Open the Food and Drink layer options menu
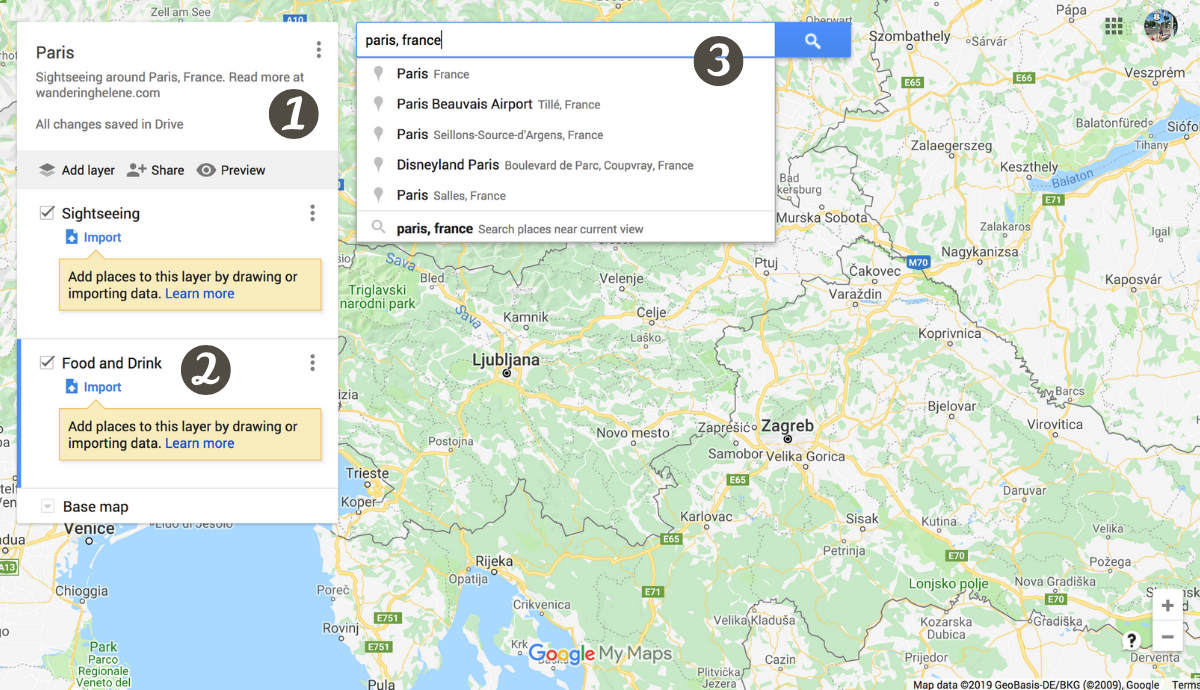The height and width of the screenshot is (690, 1200). click(x=313, y=363)
